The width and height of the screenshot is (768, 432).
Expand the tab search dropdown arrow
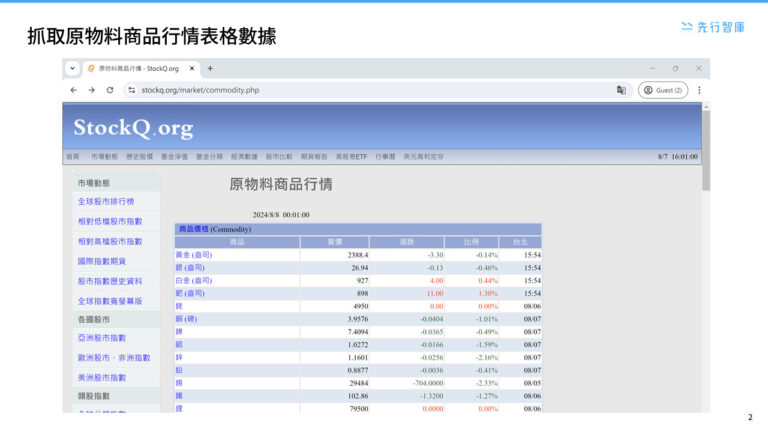(x=73, y=68)
